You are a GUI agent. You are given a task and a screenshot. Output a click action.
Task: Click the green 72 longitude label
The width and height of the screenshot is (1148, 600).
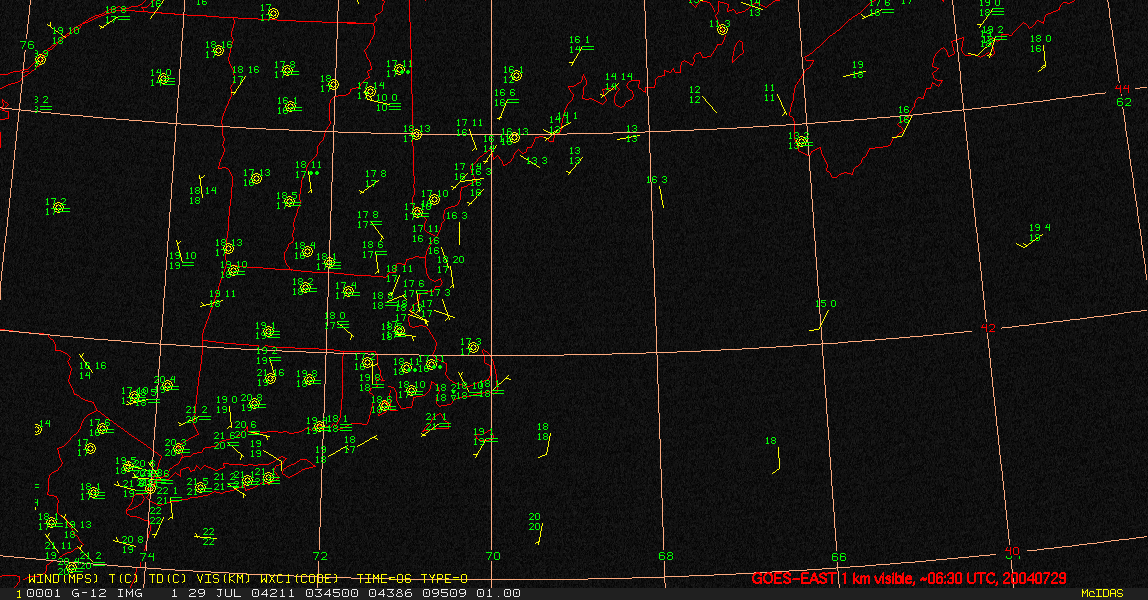[x=320, y=556]
